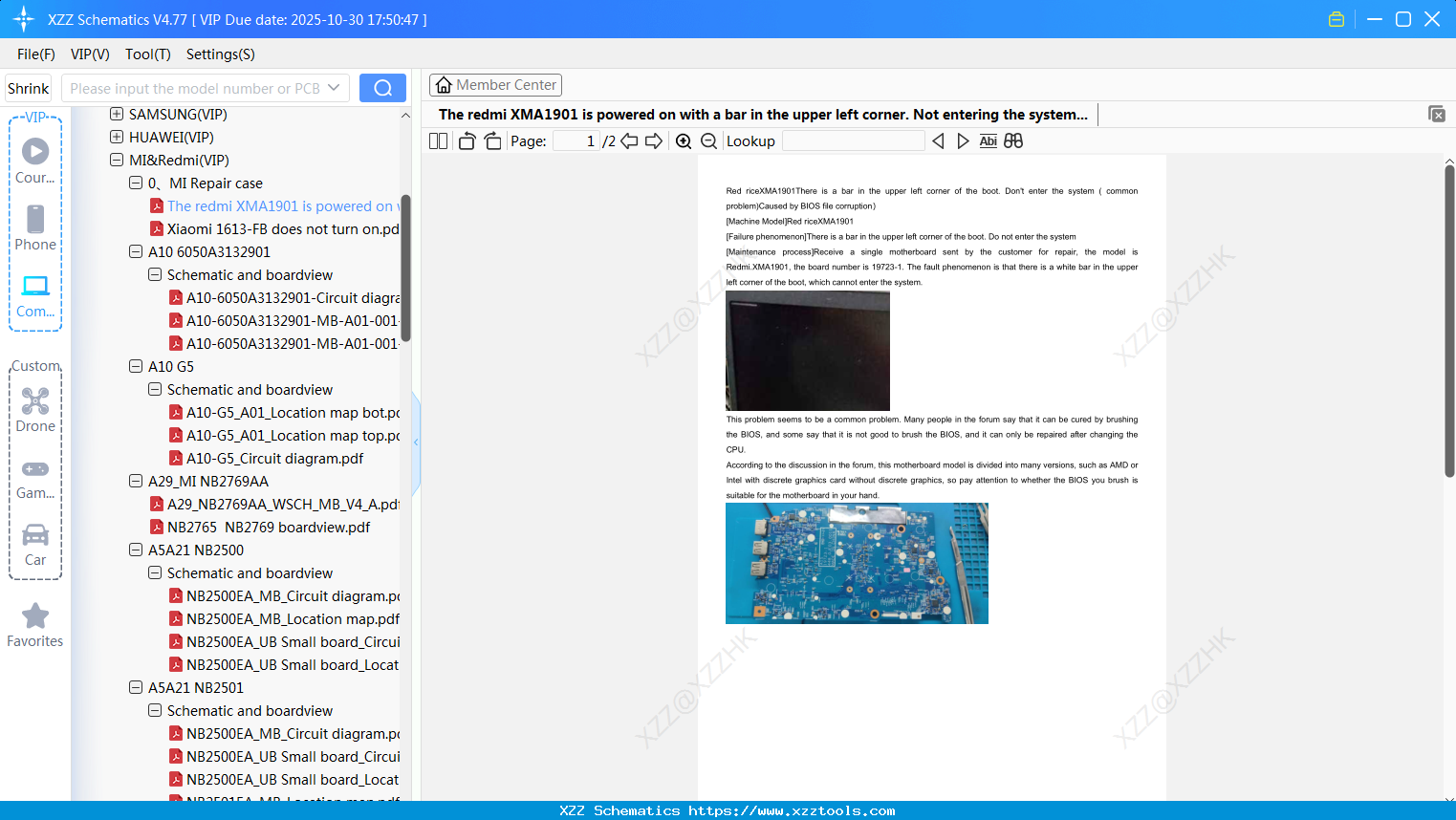Close the document panel with top-right icon
Image resolution: width=1456 pixels, height=820 pixels.
pos(1436,114)
